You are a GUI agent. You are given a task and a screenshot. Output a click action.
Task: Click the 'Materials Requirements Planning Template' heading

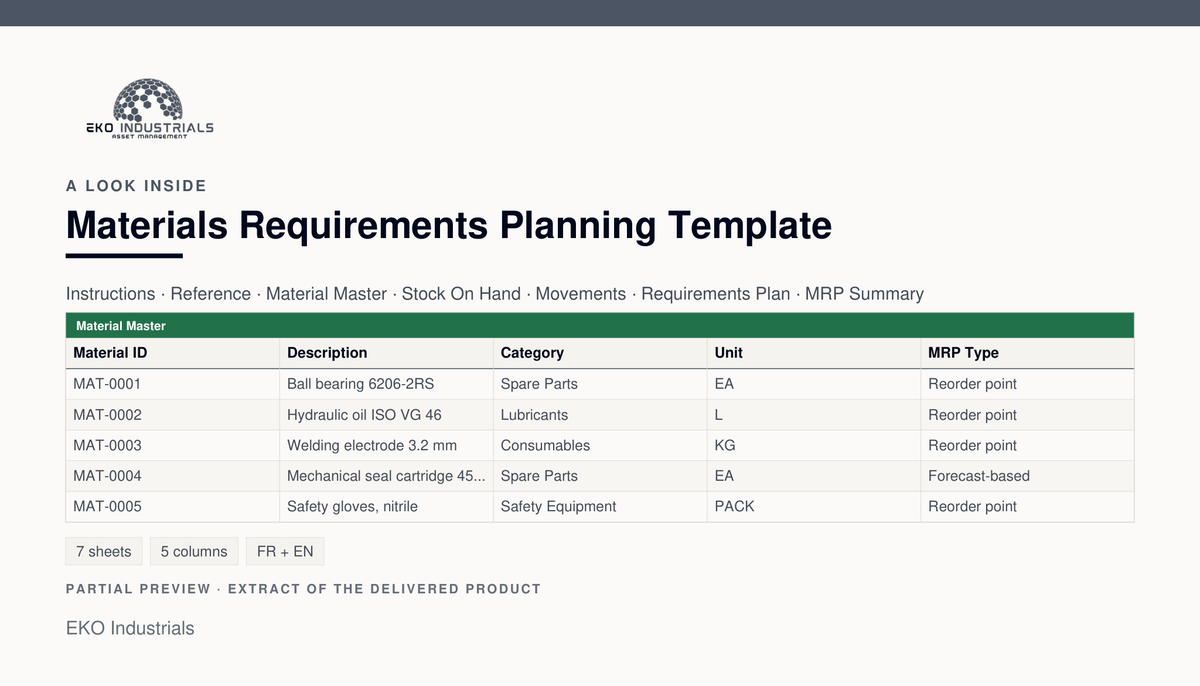[449, 225]
